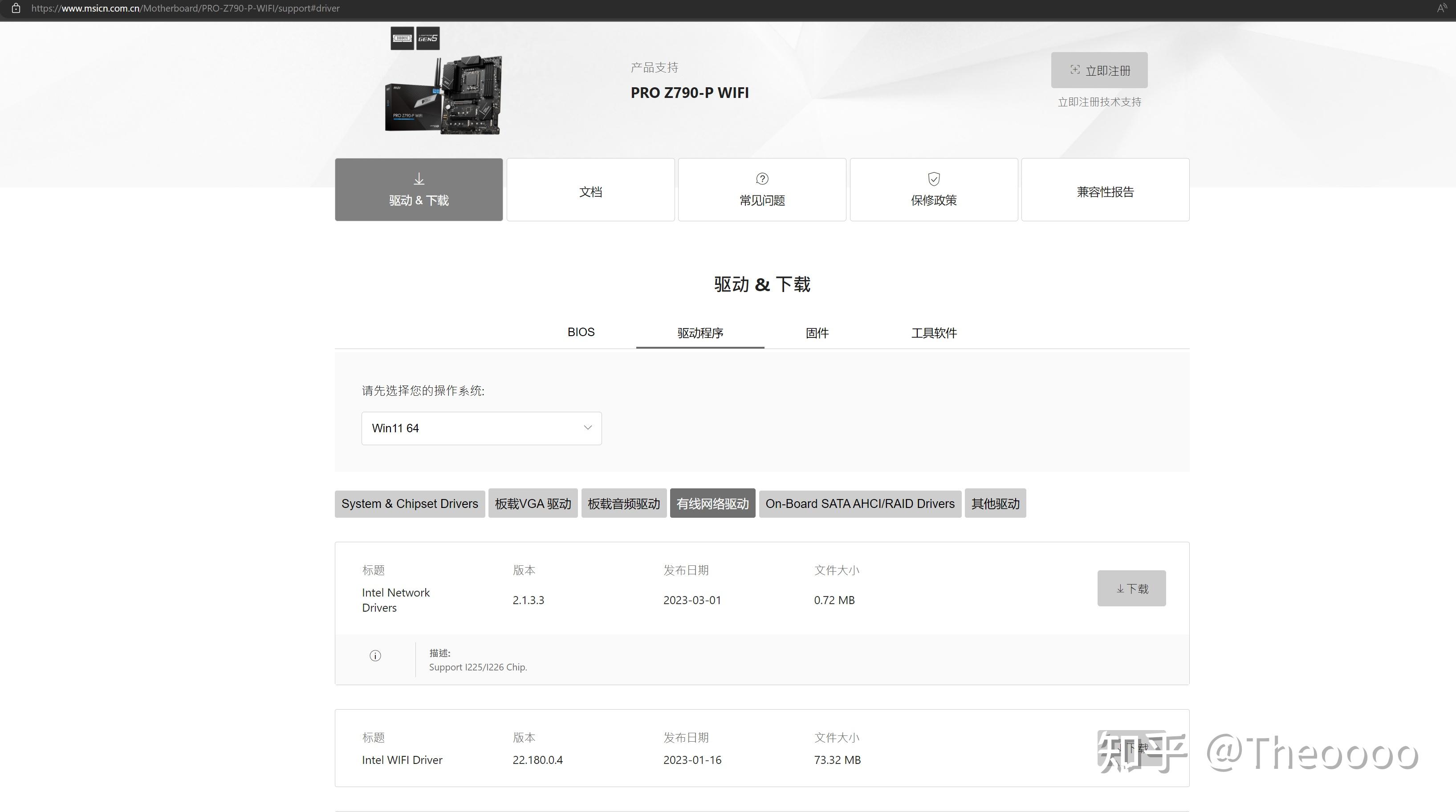Click the 立即注册 register button
Image resolution: width=1456 pixels, height=812 pixels.
point(1099,70)
